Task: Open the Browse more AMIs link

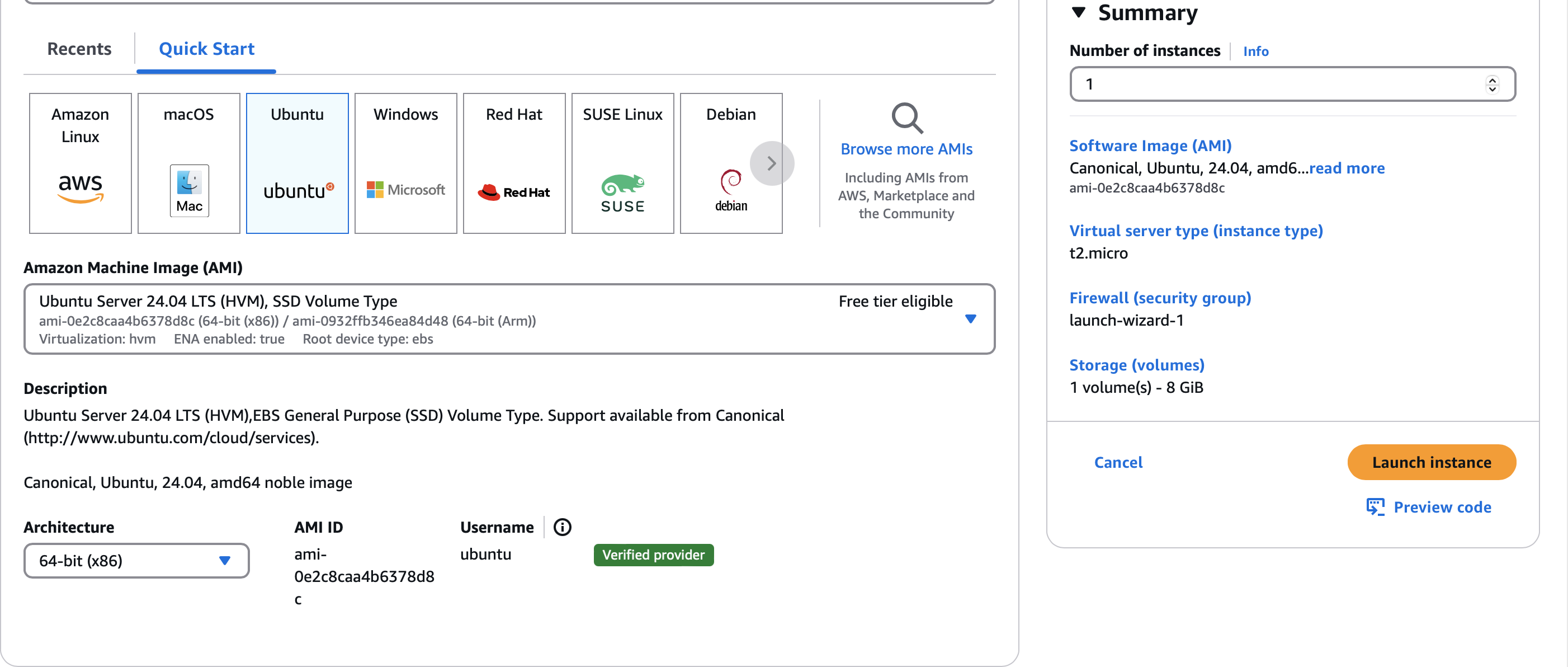Action: [x=906, y=149]
